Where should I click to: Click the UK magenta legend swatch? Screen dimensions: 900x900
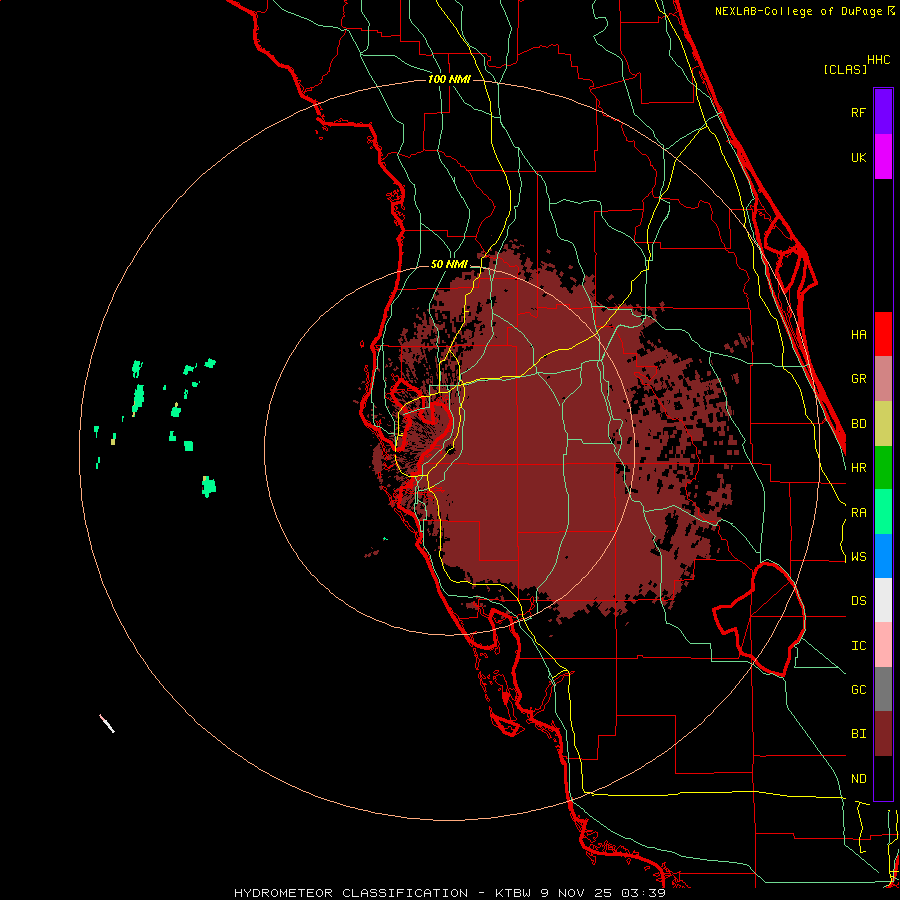[x=883, y=157]
